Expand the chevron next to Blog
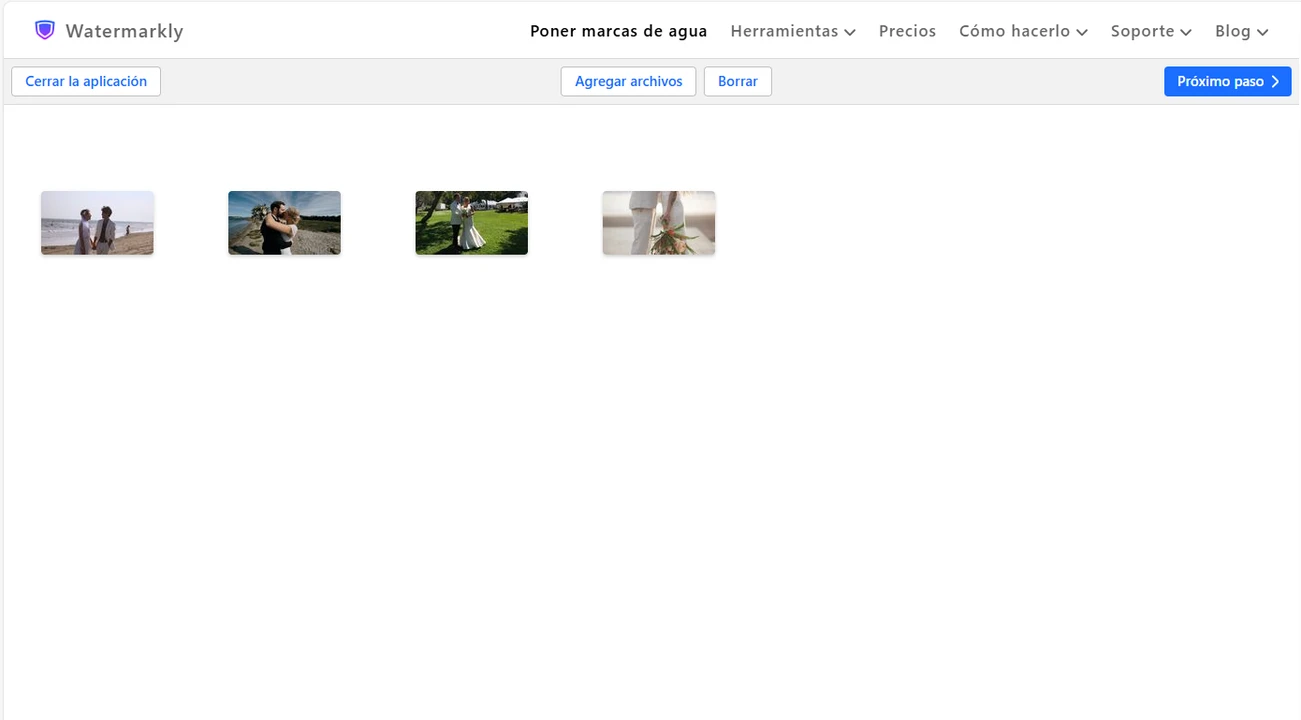Screen dimensions: 1301x720 point(1263,32)
